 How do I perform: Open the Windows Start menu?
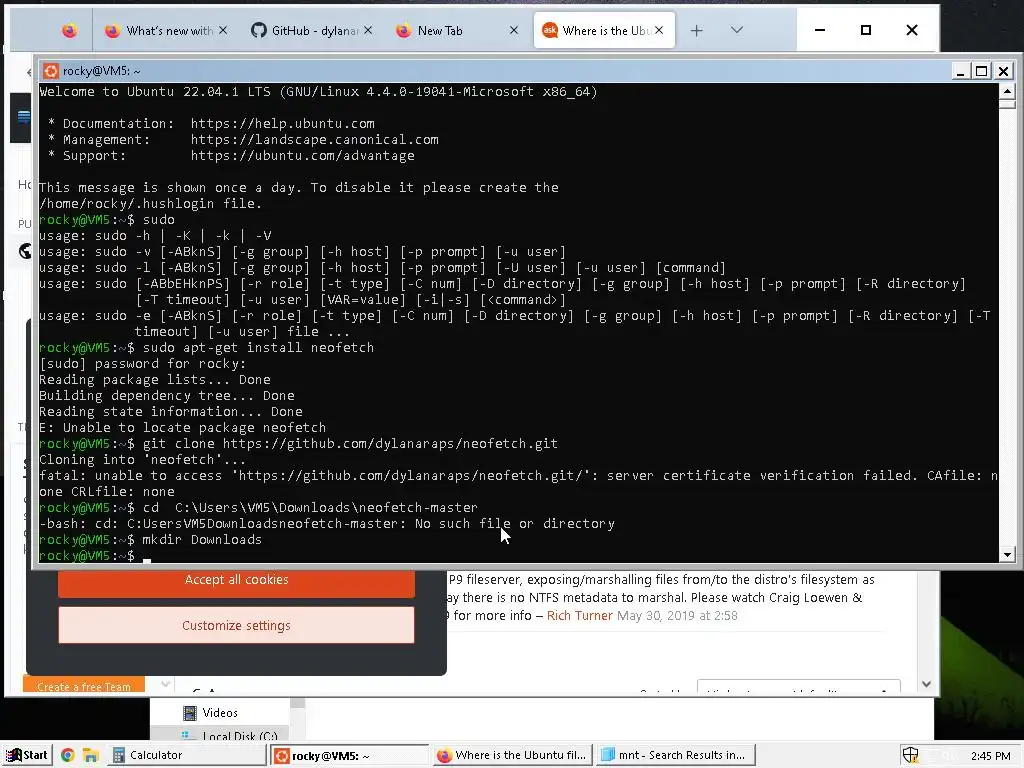tap(26, 755)
